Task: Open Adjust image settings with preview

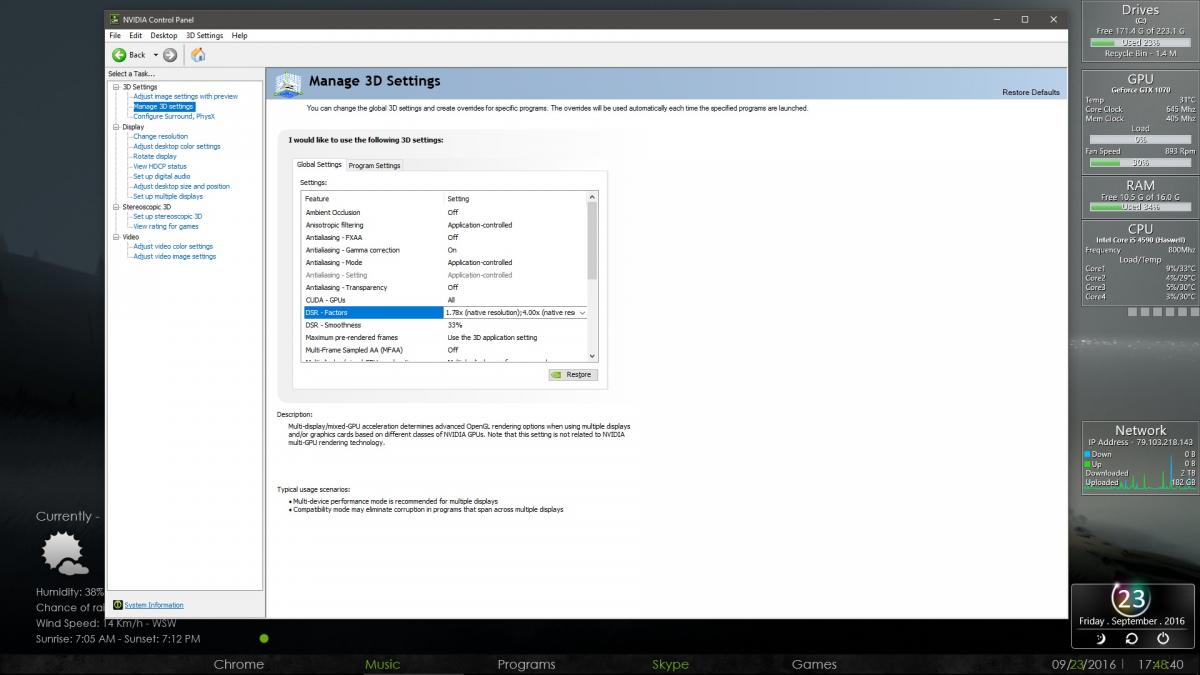Action: coord(186,97)
